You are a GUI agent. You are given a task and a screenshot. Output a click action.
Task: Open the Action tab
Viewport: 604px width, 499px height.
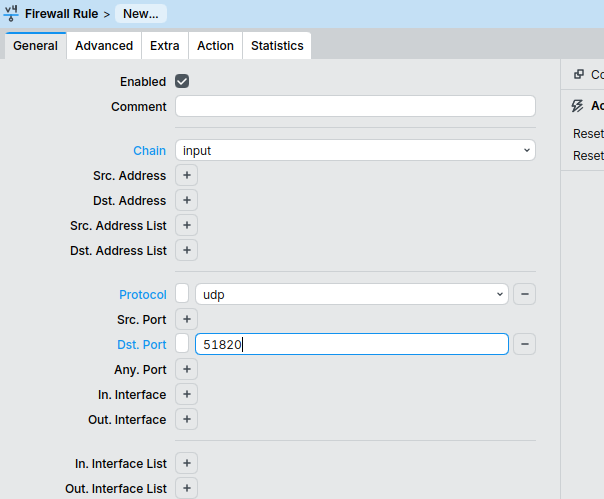[x=215, y=45]
